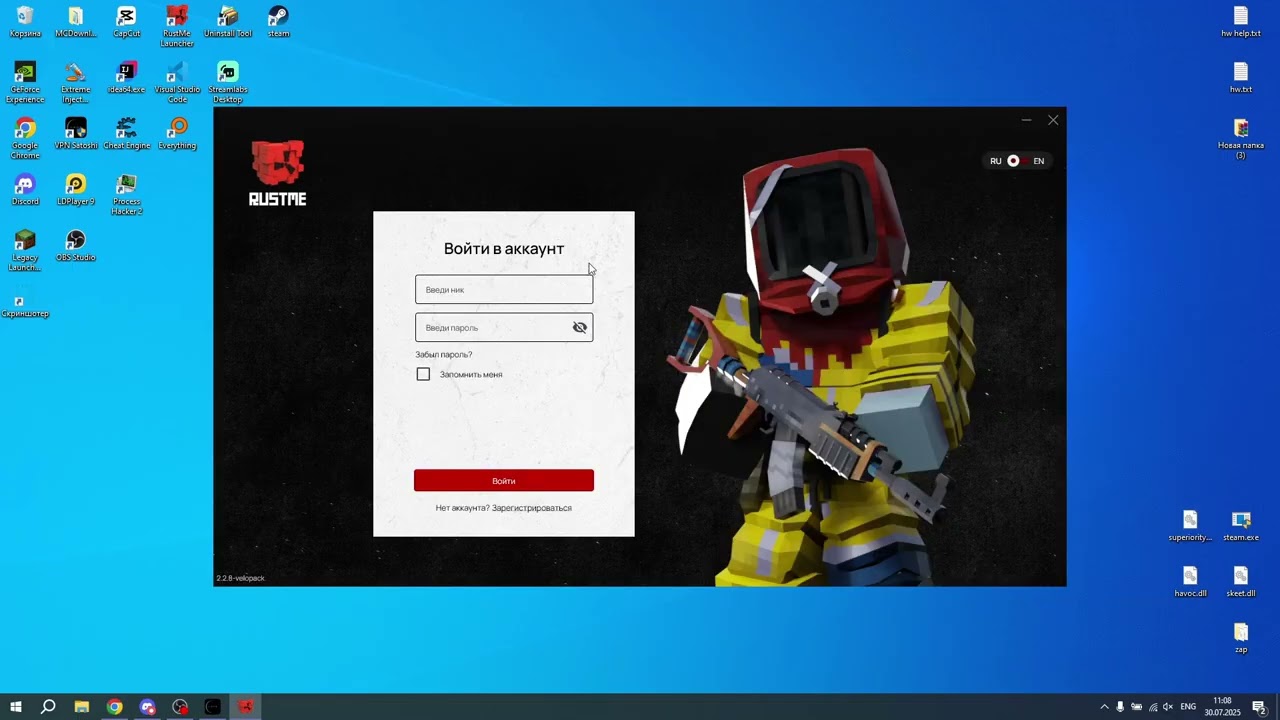Image resolution: width=1280 pixels, height=720 pixels.
Task: Select the Streamlabs Desktop shortcut
Action: [228, 83]
